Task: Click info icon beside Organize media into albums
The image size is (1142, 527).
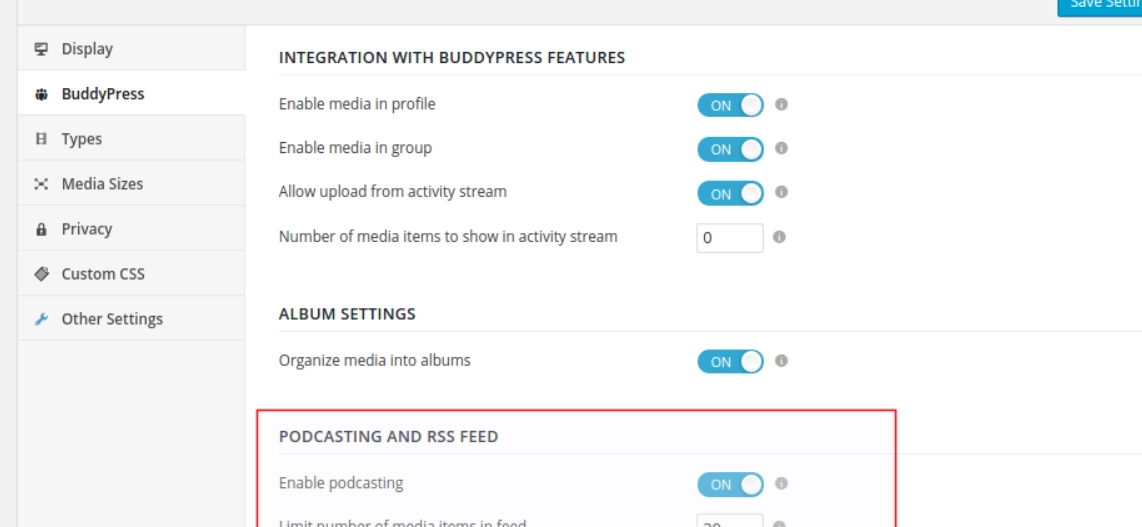Action: click(x=782, y=361)
